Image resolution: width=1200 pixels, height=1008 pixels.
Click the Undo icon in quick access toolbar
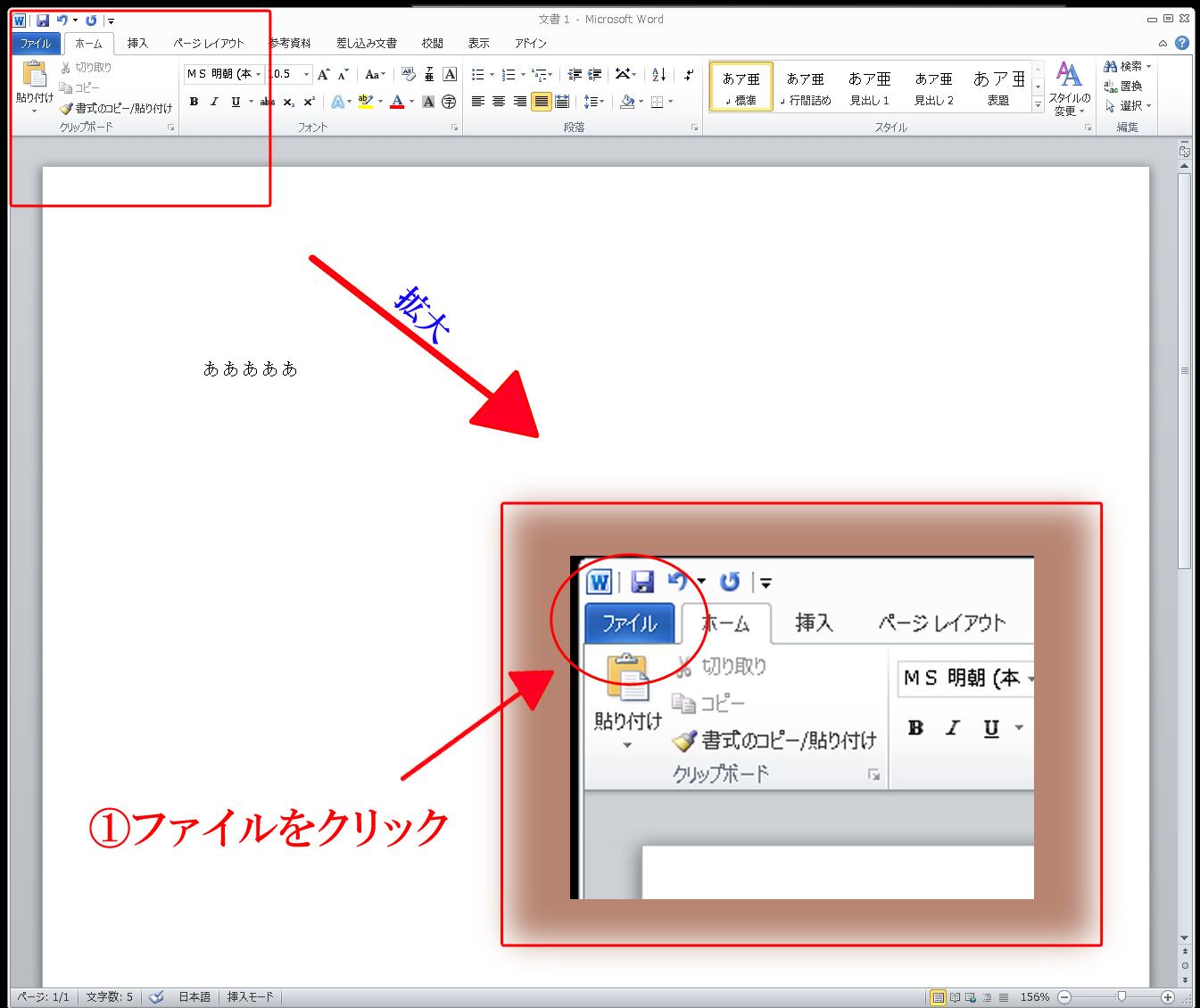click(x=62, y=20)
